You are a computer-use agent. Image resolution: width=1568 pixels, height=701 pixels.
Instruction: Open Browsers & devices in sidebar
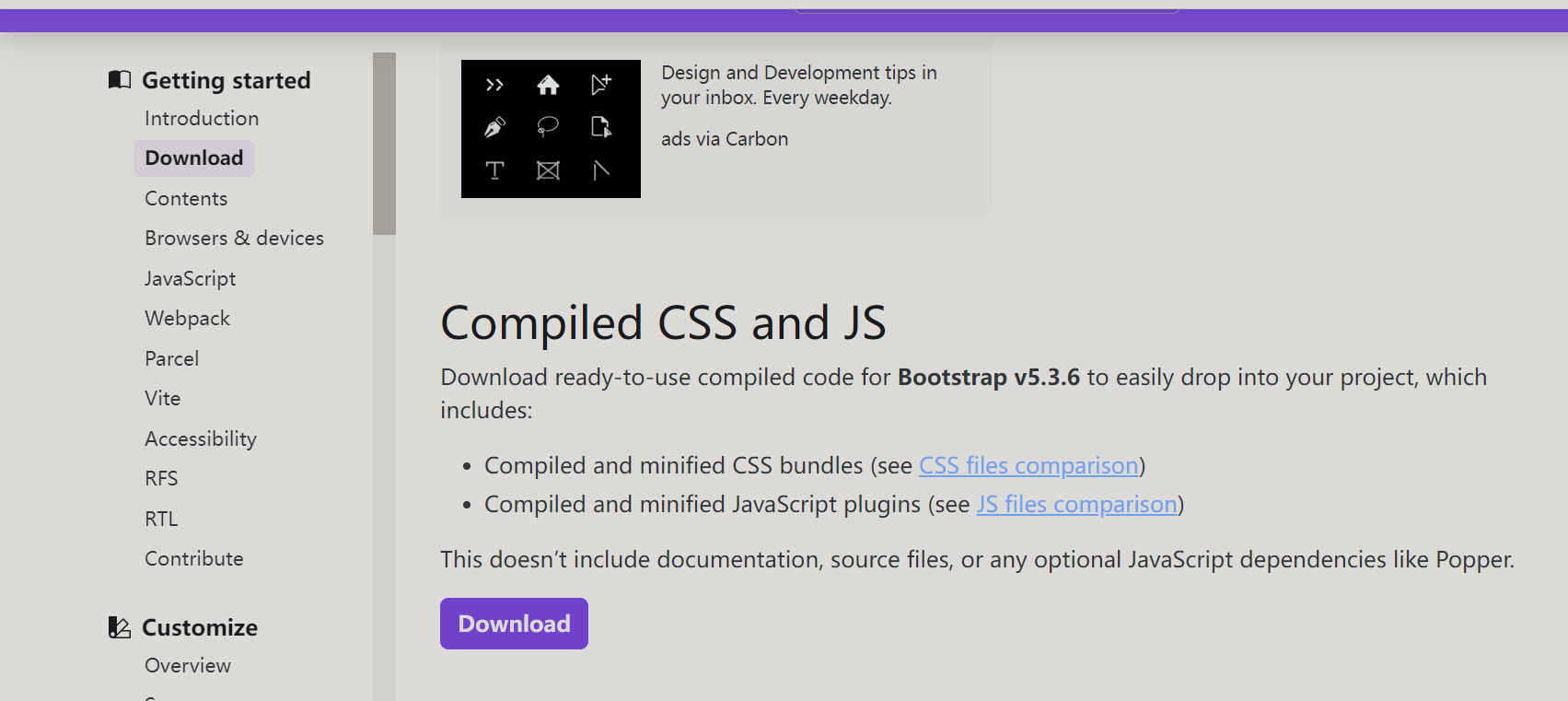pos(234,238)
